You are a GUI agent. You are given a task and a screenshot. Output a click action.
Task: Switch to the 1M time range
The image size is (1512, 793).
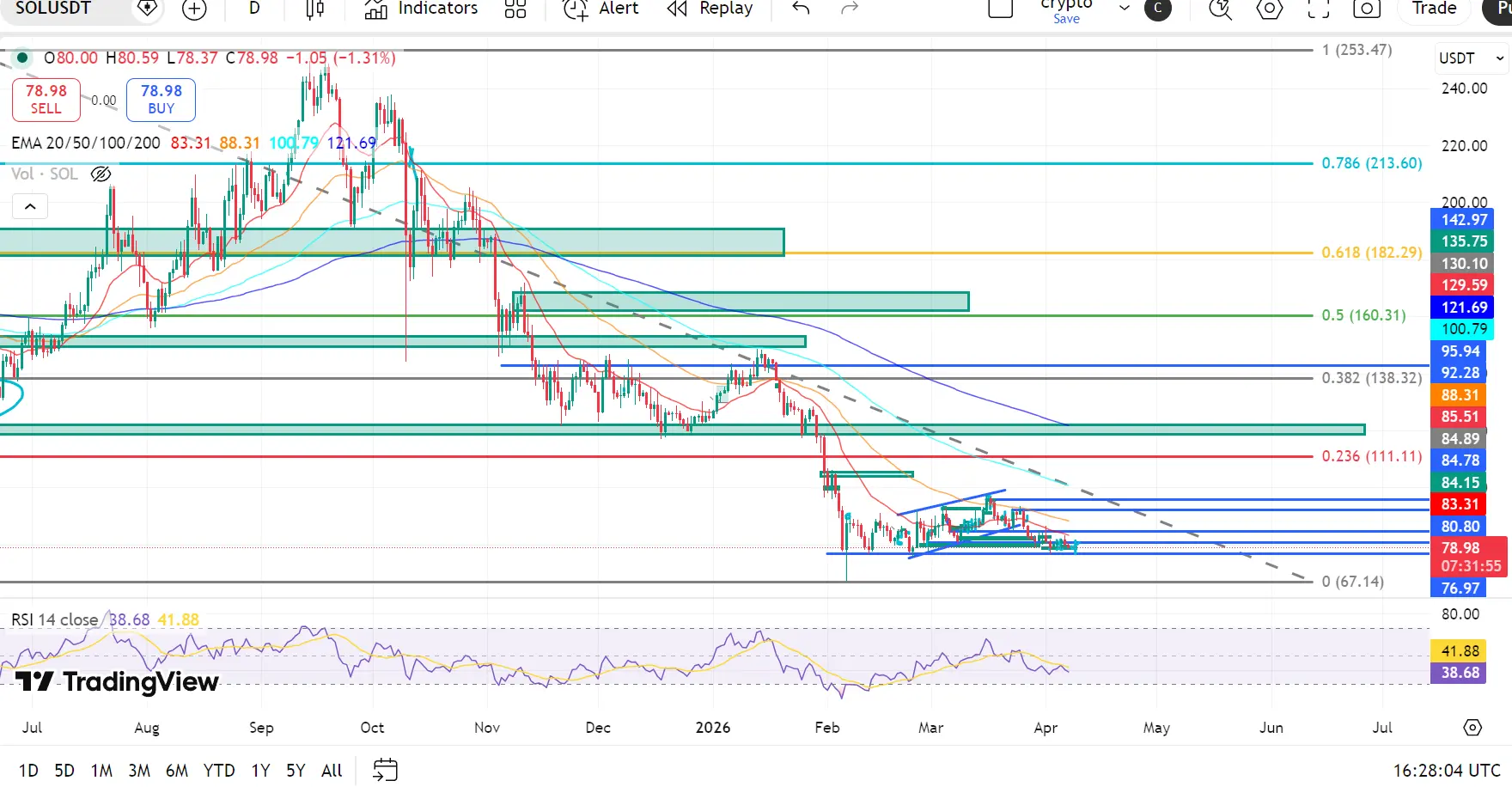point(101,771)
